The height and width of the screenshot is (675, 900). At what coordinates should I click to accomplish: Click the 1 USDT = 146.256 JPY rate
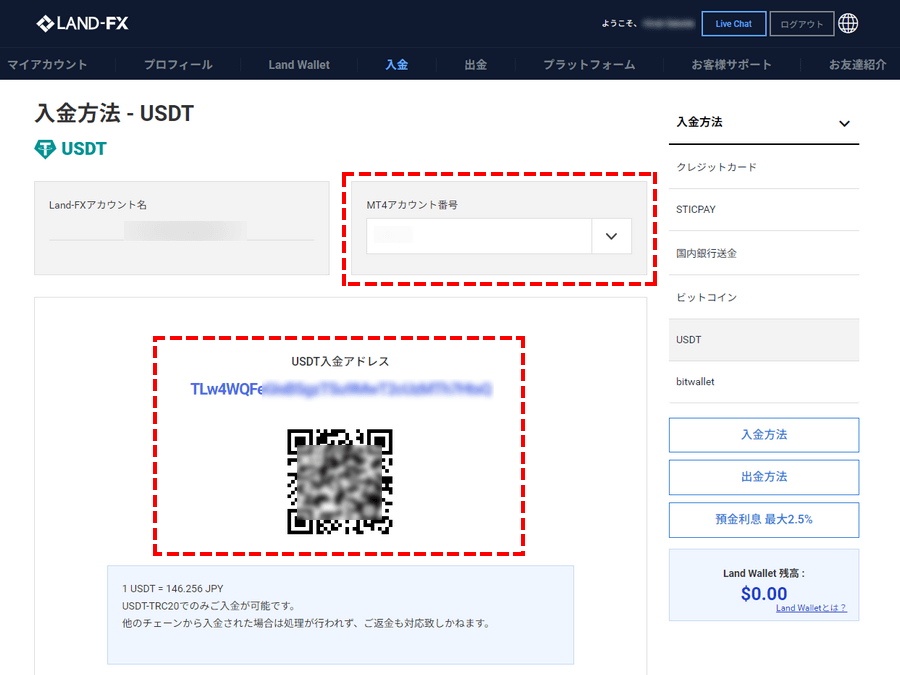point(173,588)
